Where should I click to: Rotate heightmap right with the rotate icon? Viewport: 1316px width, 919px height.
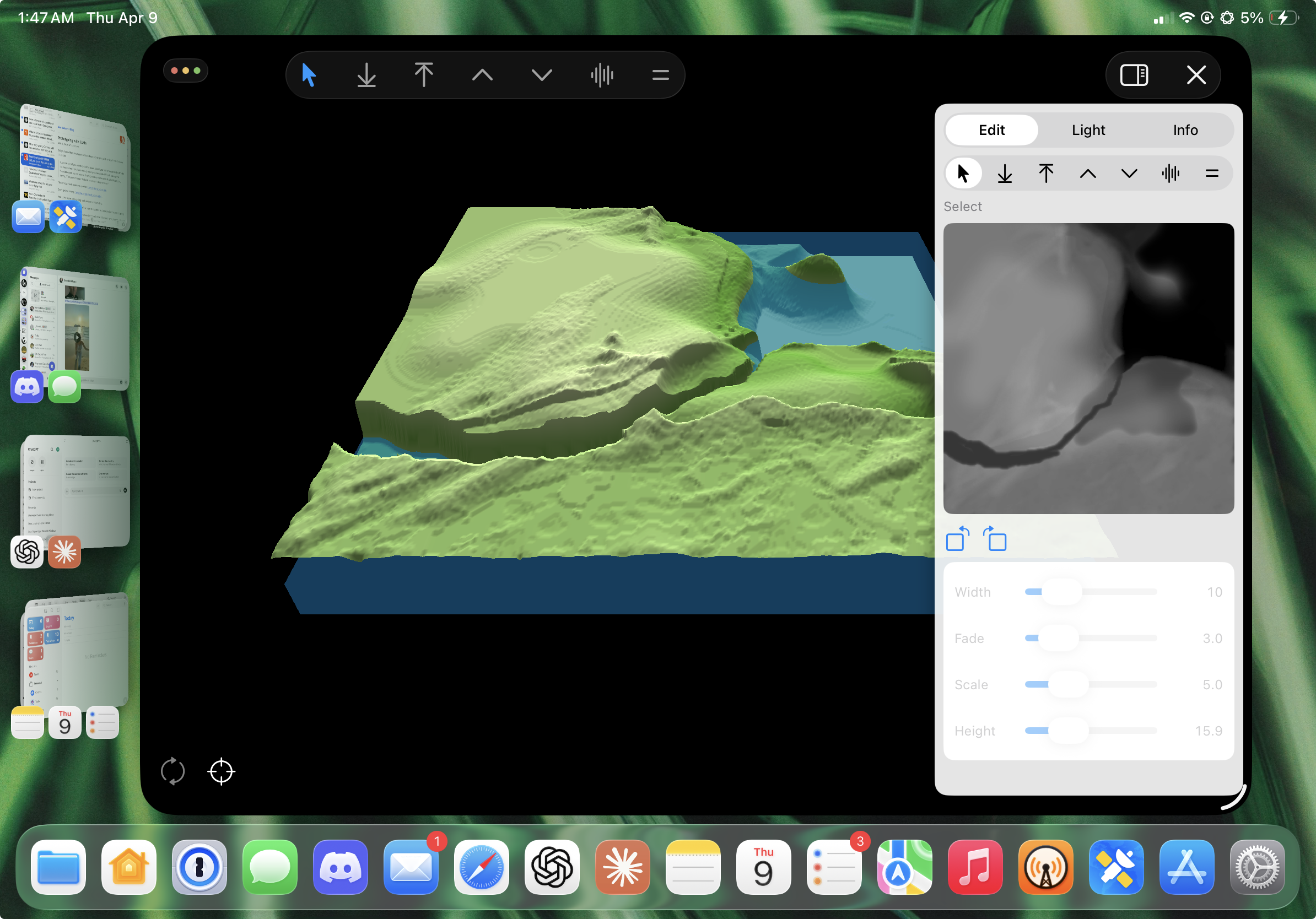point(995,539)
